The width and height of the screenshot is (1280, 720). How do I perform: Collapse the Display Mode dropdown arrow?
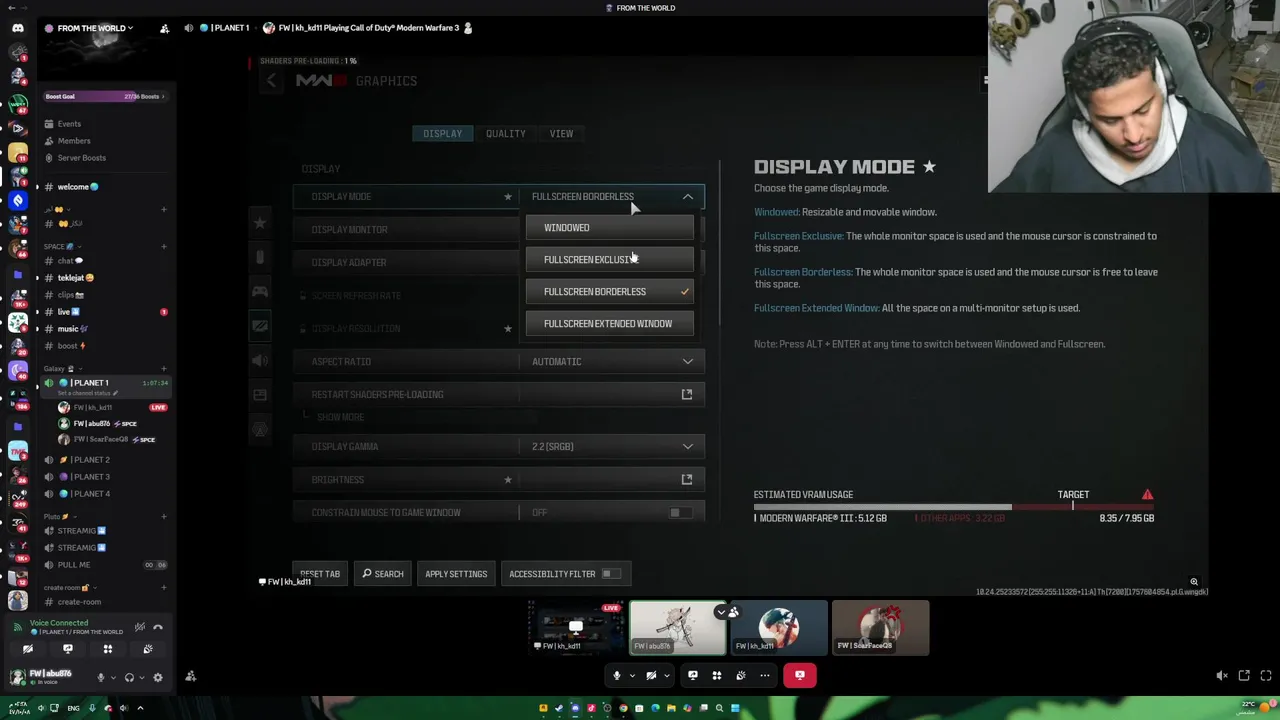[x=688, y=197]
